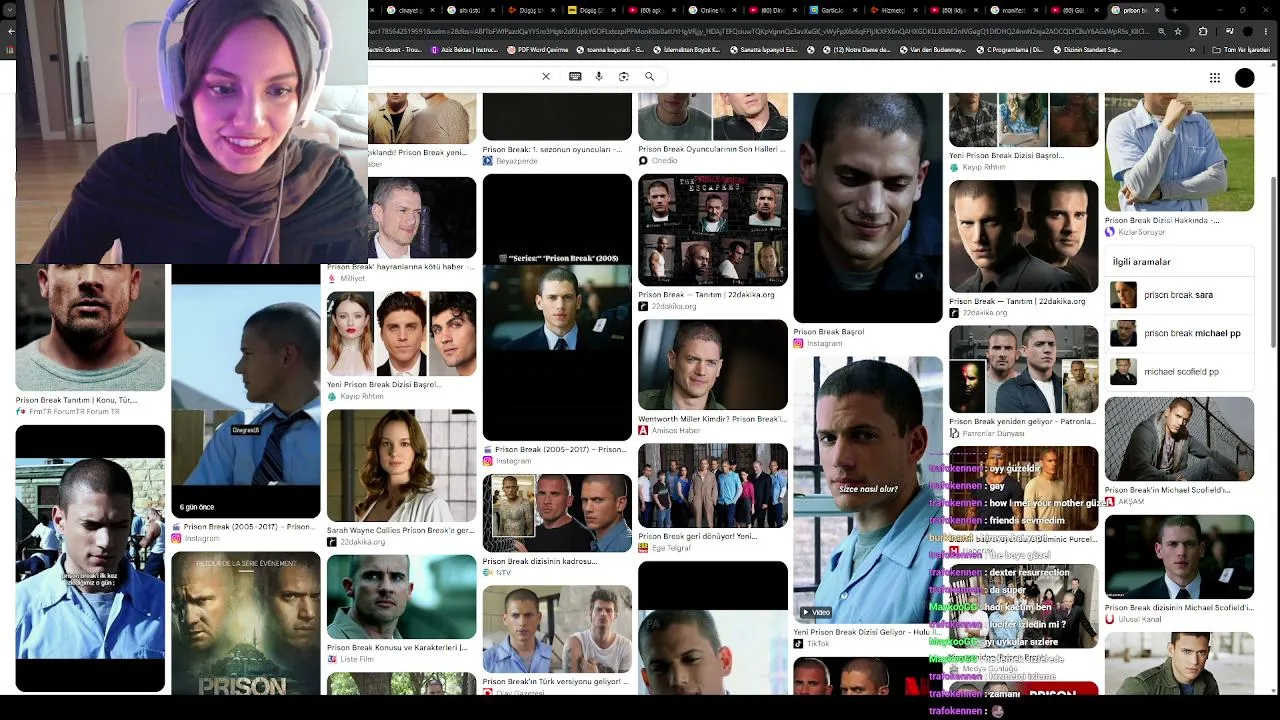Open 'Yeni Prison Break Dizisi Geliyor - Hulu' caption
This screenshot has width=1280, height=720.
[866, 632]
